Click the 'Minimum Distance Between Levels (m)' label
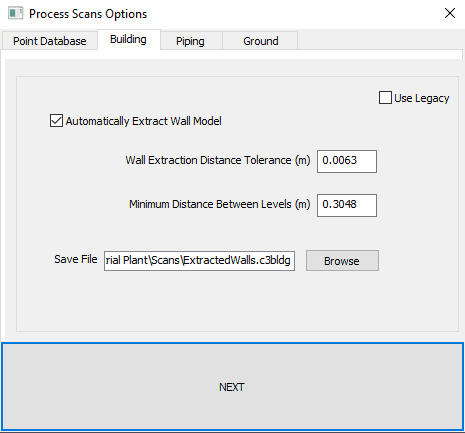The image size is (465, 433). tap(220, 204)
